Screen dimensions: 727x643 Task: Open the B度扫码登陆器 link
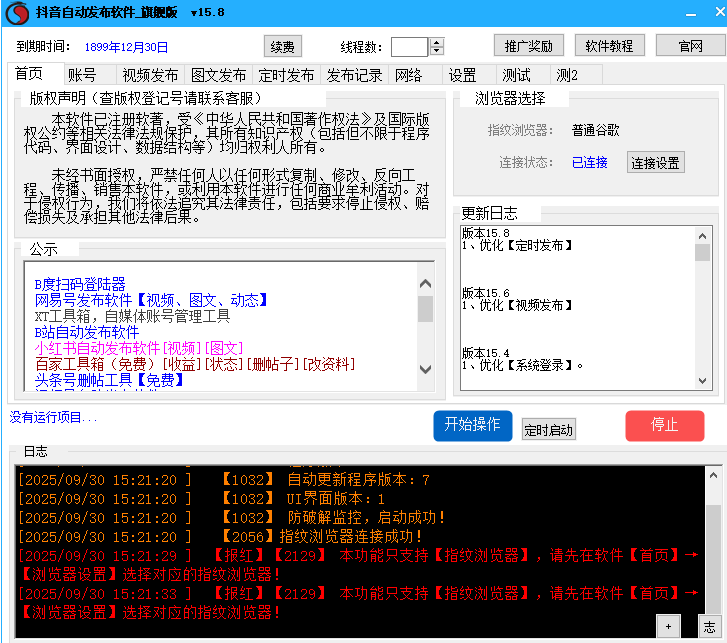pos(80,284)
